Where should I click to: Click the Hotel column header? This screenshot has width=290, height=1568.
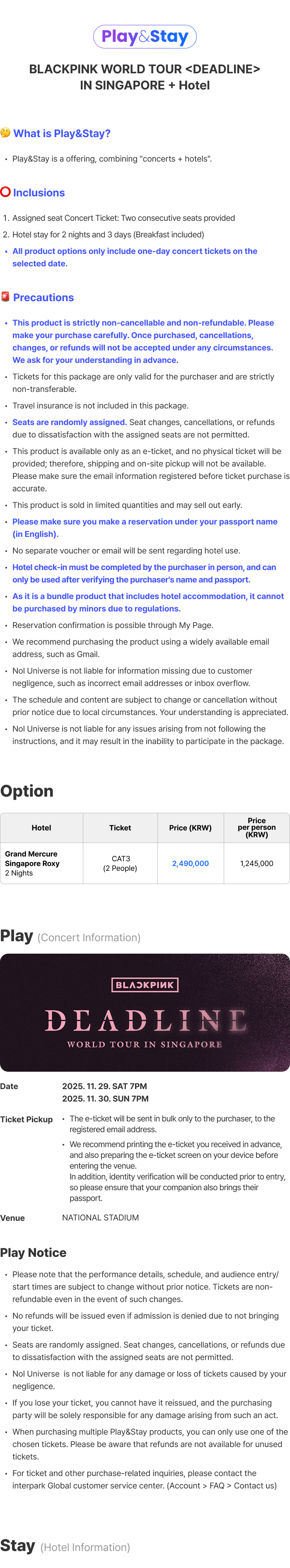pyautogui.click(x=41, y=828)
